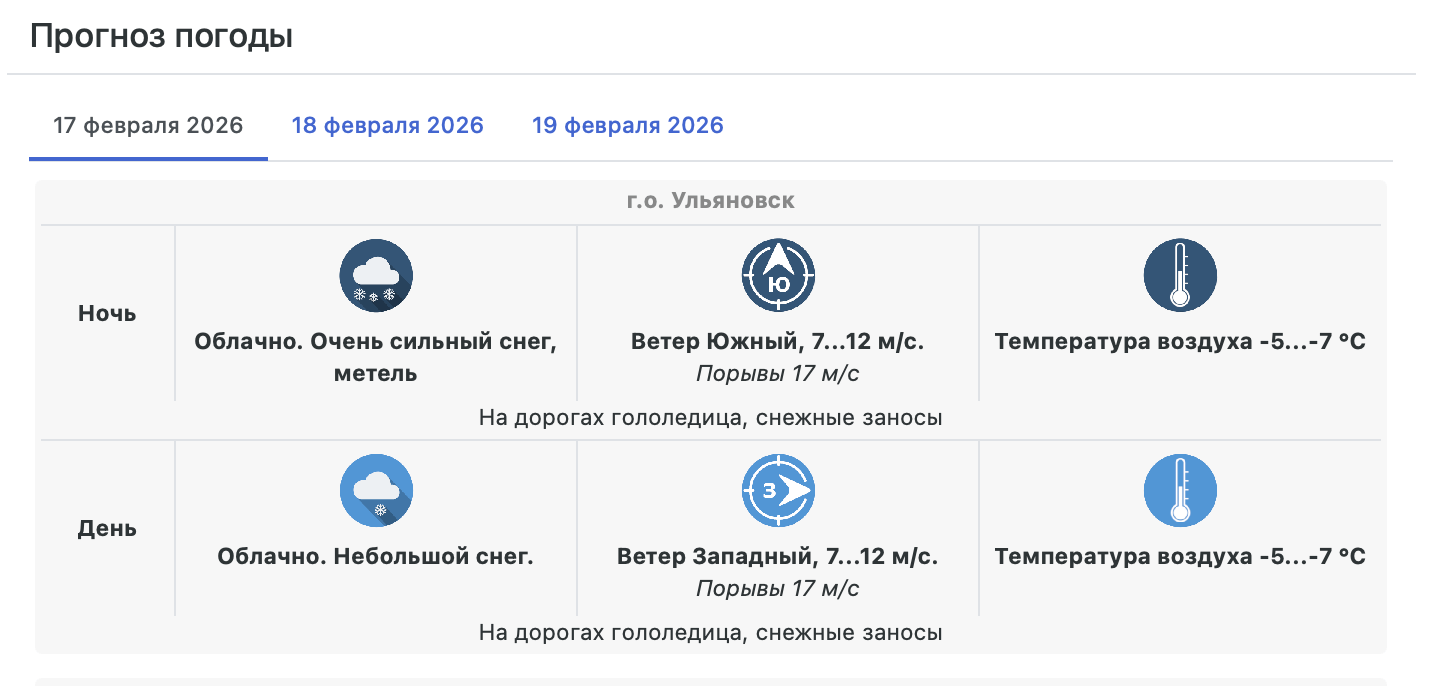Click the Ветер Южный, 7...12 м/с text

(778, 342)
